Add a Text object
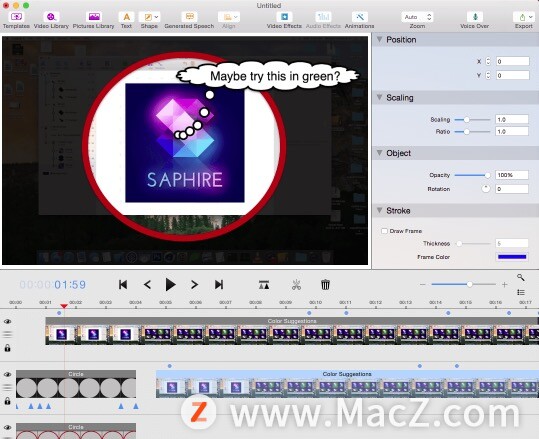Viewport: 539px width, 439px height. [x=126, y=20]
